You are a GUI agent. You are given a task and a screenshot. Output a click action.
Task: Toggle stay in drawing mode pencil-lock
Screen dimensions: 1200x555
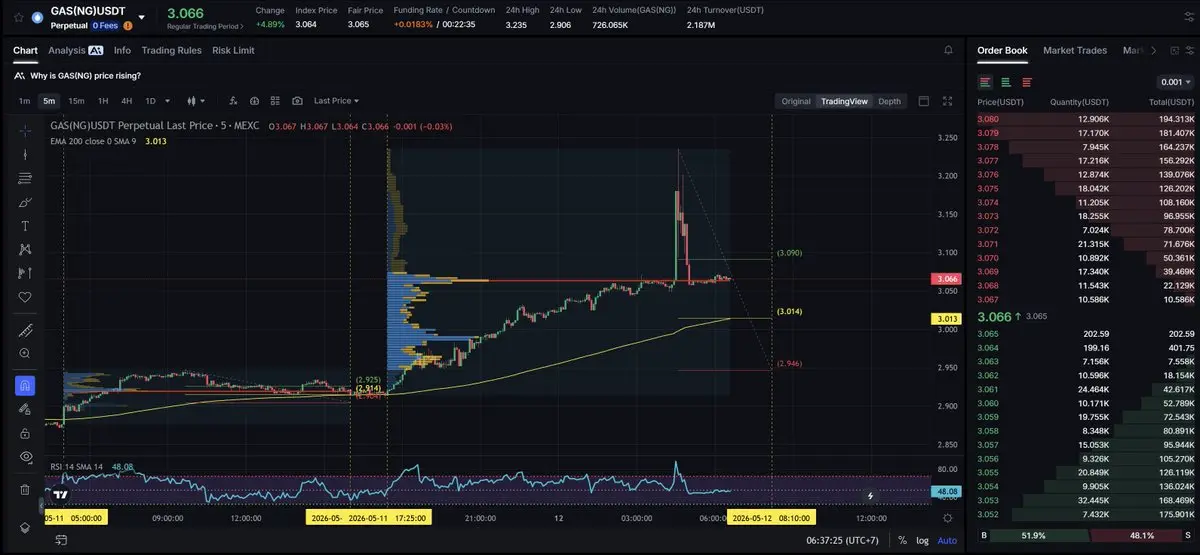tap(25, 408)
